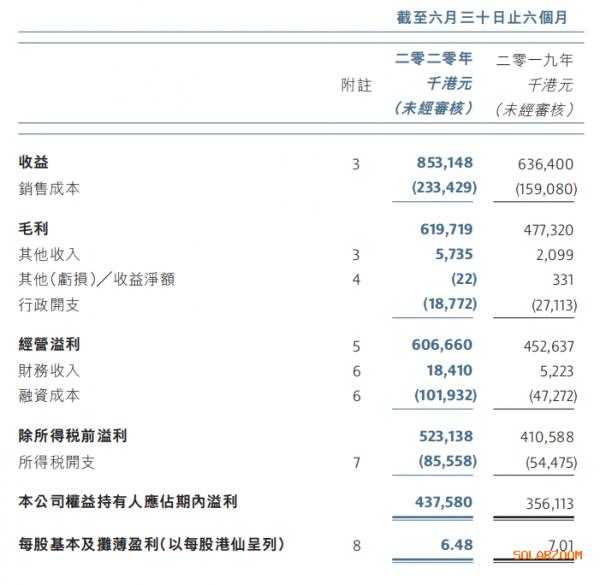Select pre-tax profit value 523,138
This screenshot has width=600, height=585.
(x=446, y=436)
